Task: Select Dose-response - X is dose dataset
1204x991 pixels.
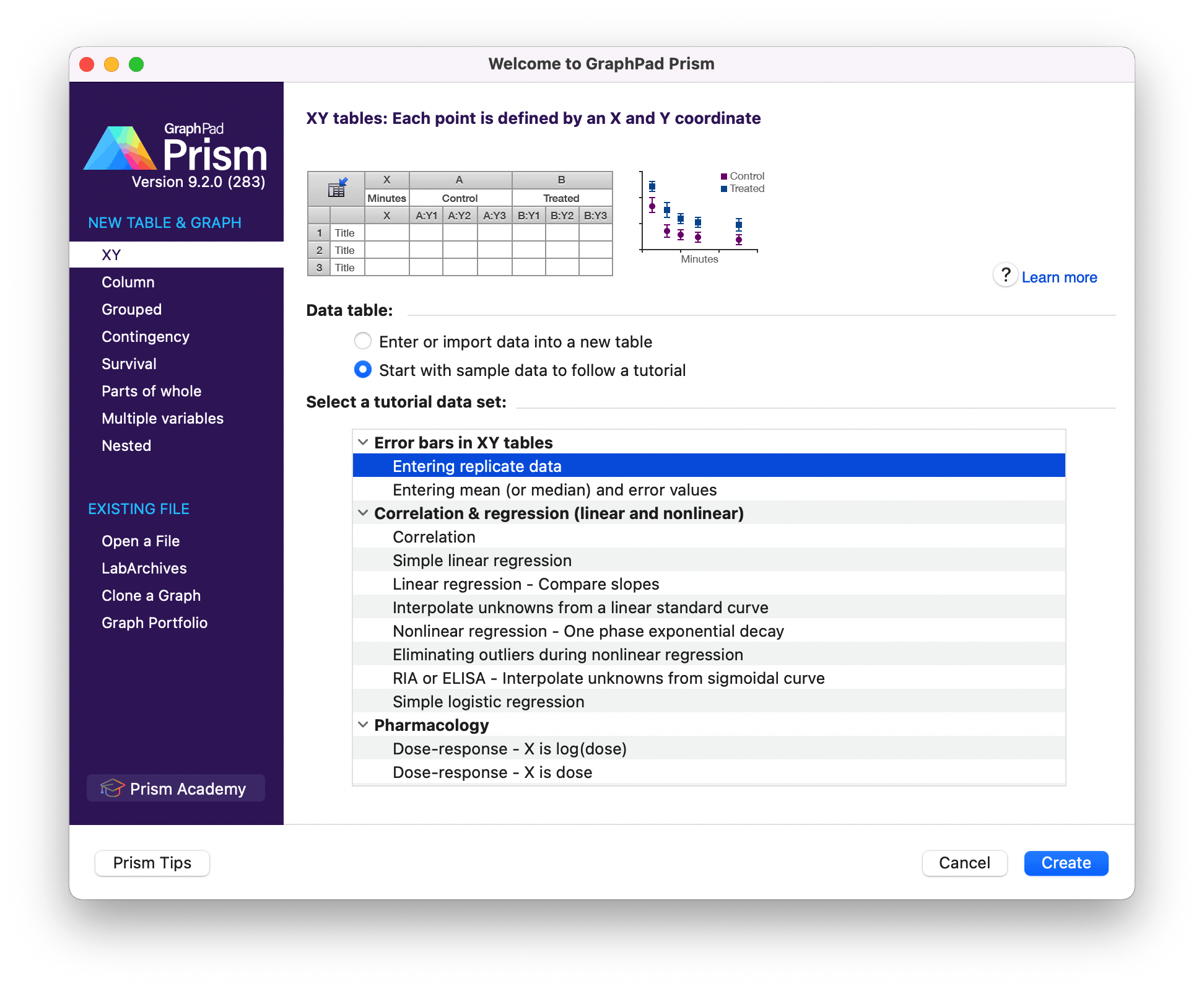Action: 492,772
